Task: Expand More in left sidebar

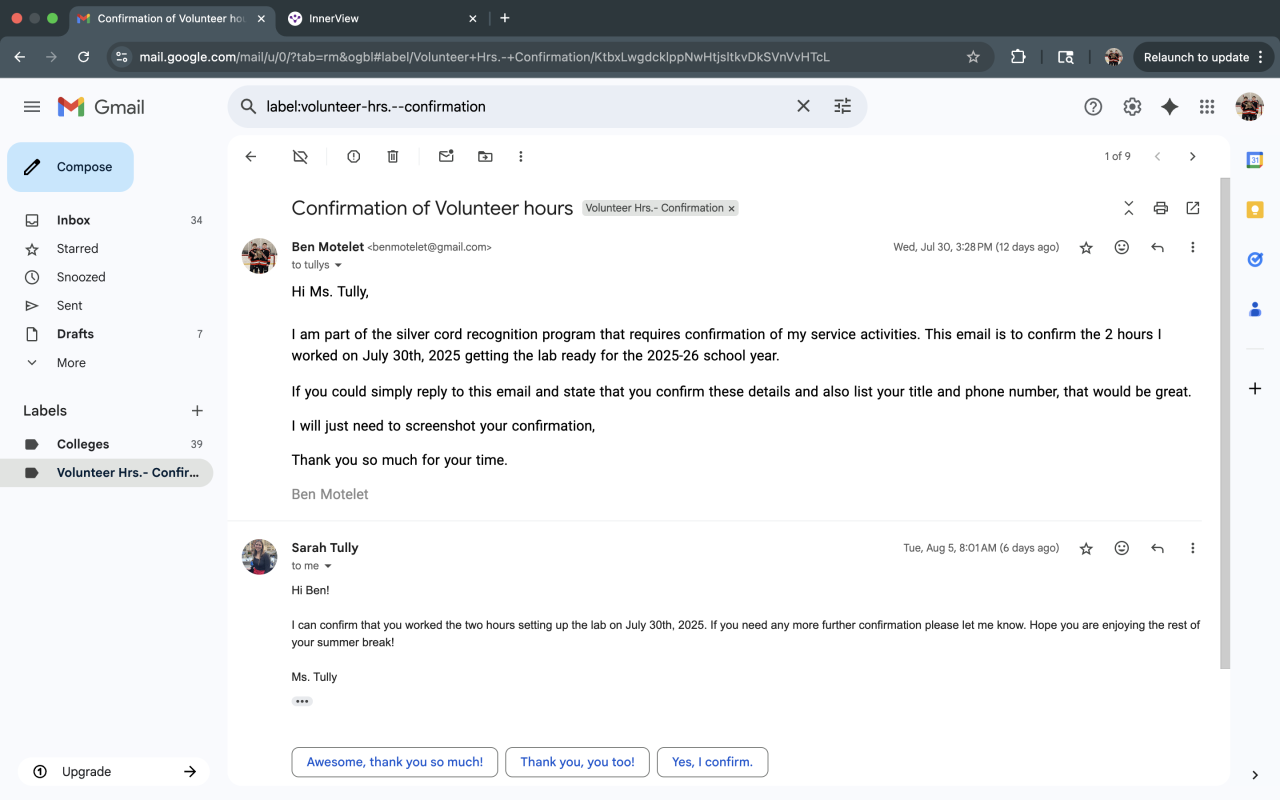Action: click(x=71, y=363)
